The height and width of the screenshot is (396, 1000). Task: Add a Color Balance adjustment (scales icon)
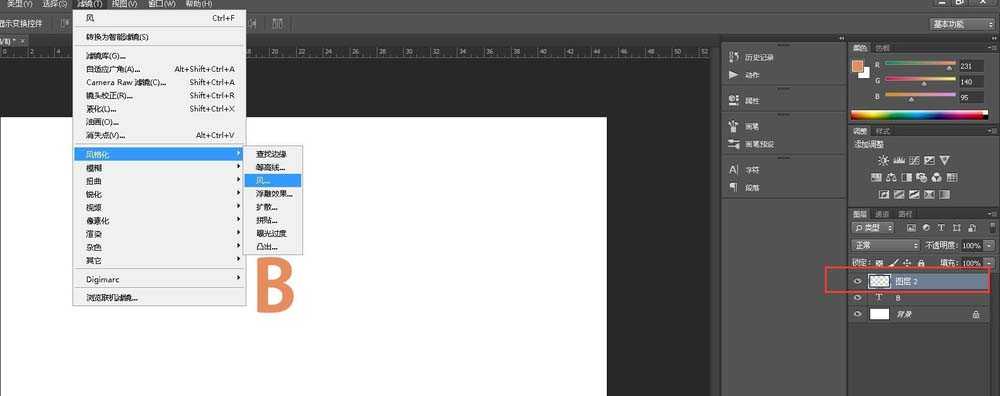[x=892, y=177]
